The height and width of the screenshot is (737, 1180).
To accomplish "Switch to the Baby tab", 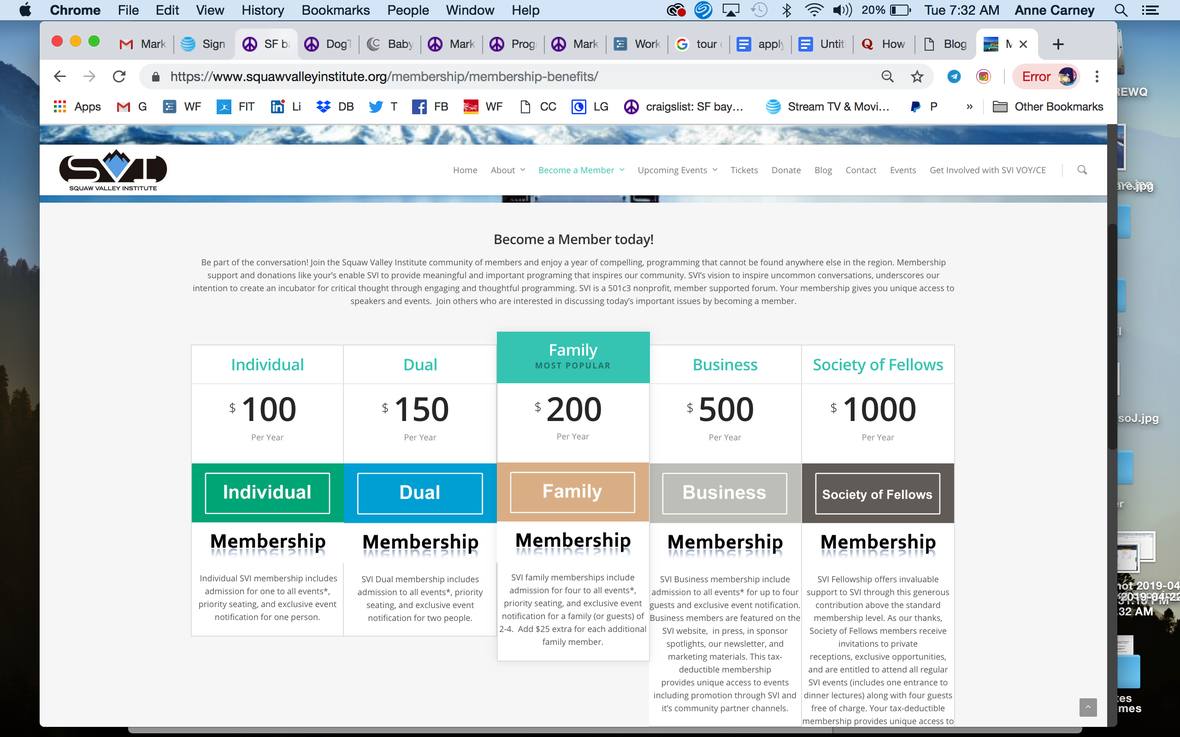I will coord(389,44).
